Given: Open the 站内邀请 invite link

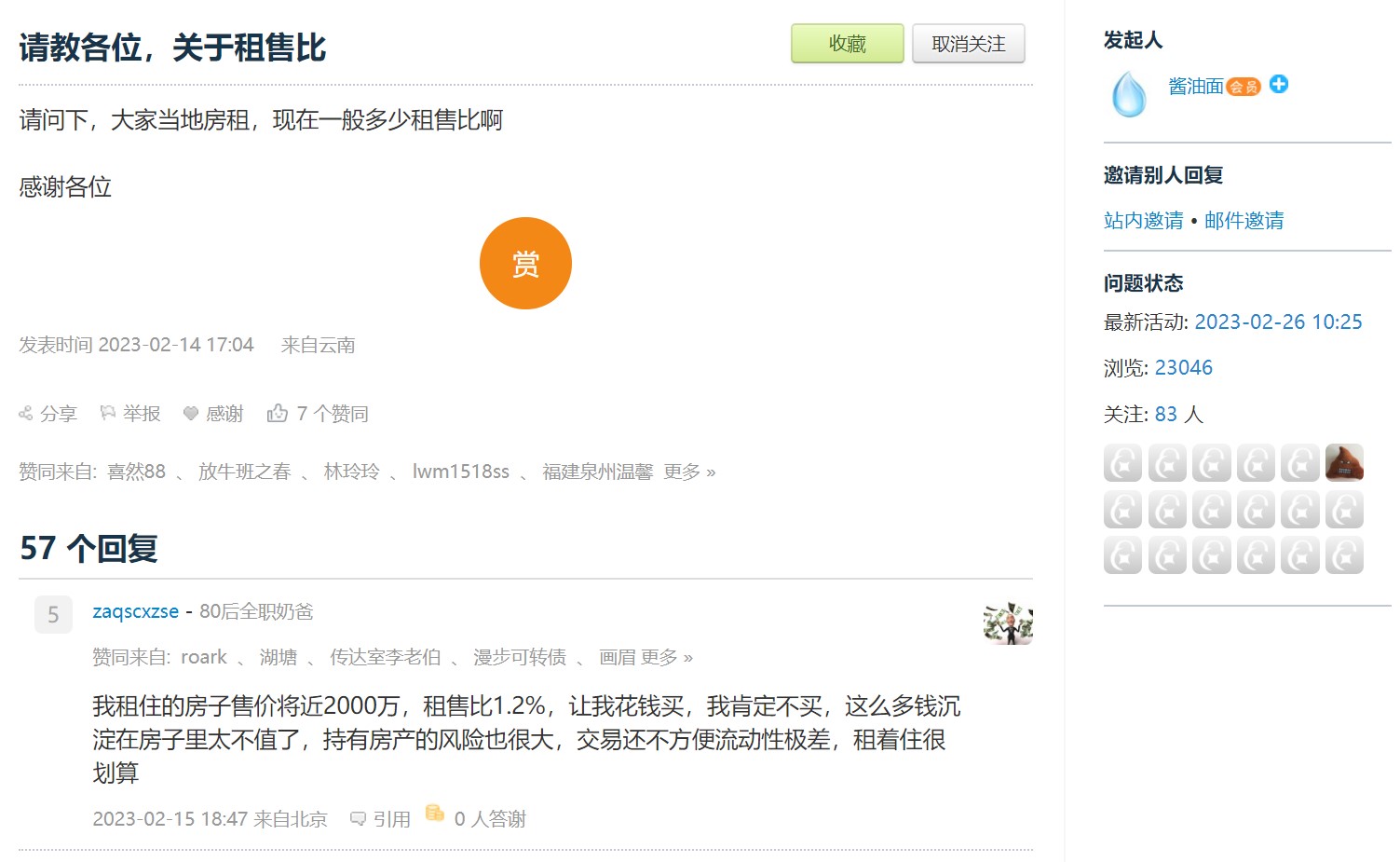Looking at the screenshot, I should tap(1143, 221).
